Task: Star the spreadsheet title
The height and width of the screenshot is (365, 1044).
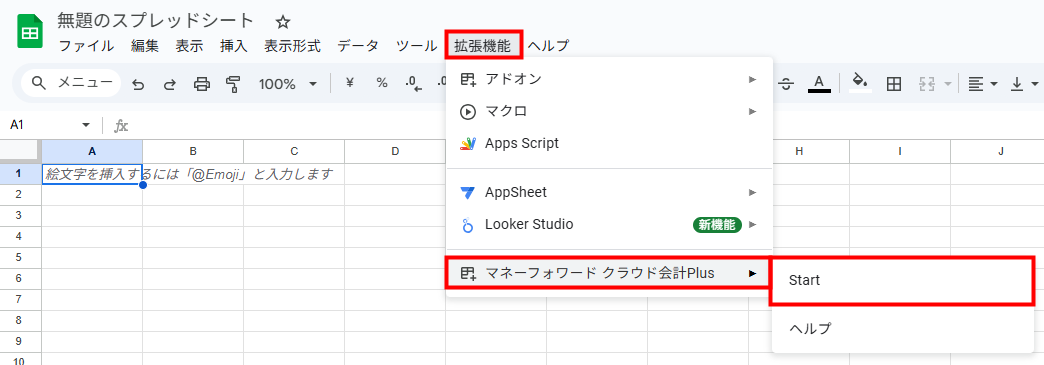Action: (x=283, y=22)
